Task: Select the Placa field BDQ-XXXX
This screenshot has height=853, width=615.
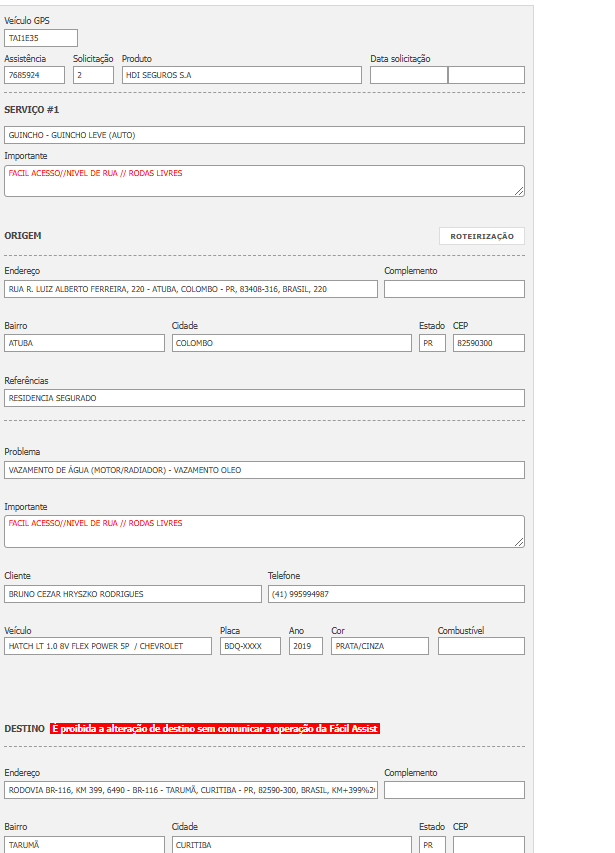Action: 250,646
